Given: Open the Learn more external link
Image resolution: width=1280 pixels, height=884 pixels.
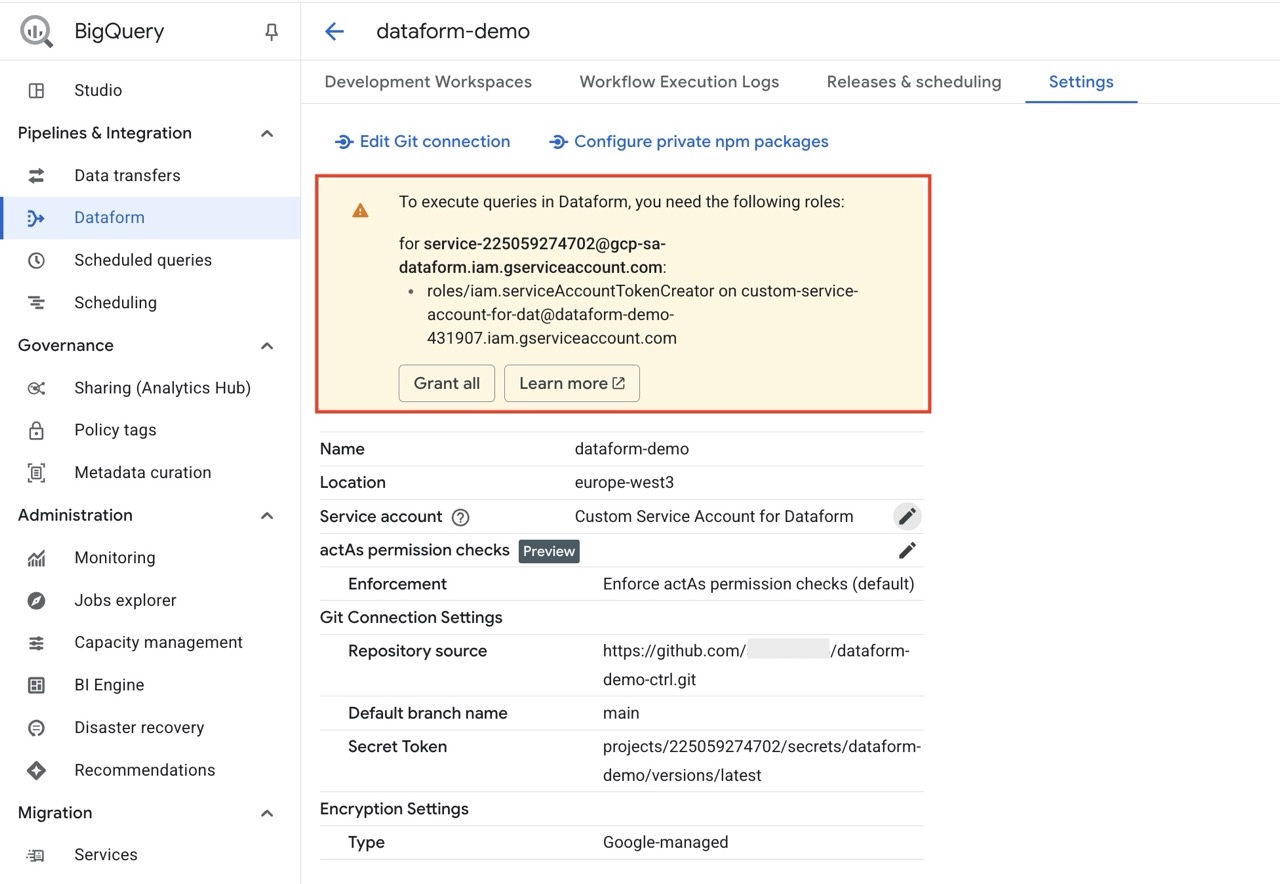Looking at the screenshot, I should pyautogui.click(x=571, y=383).
